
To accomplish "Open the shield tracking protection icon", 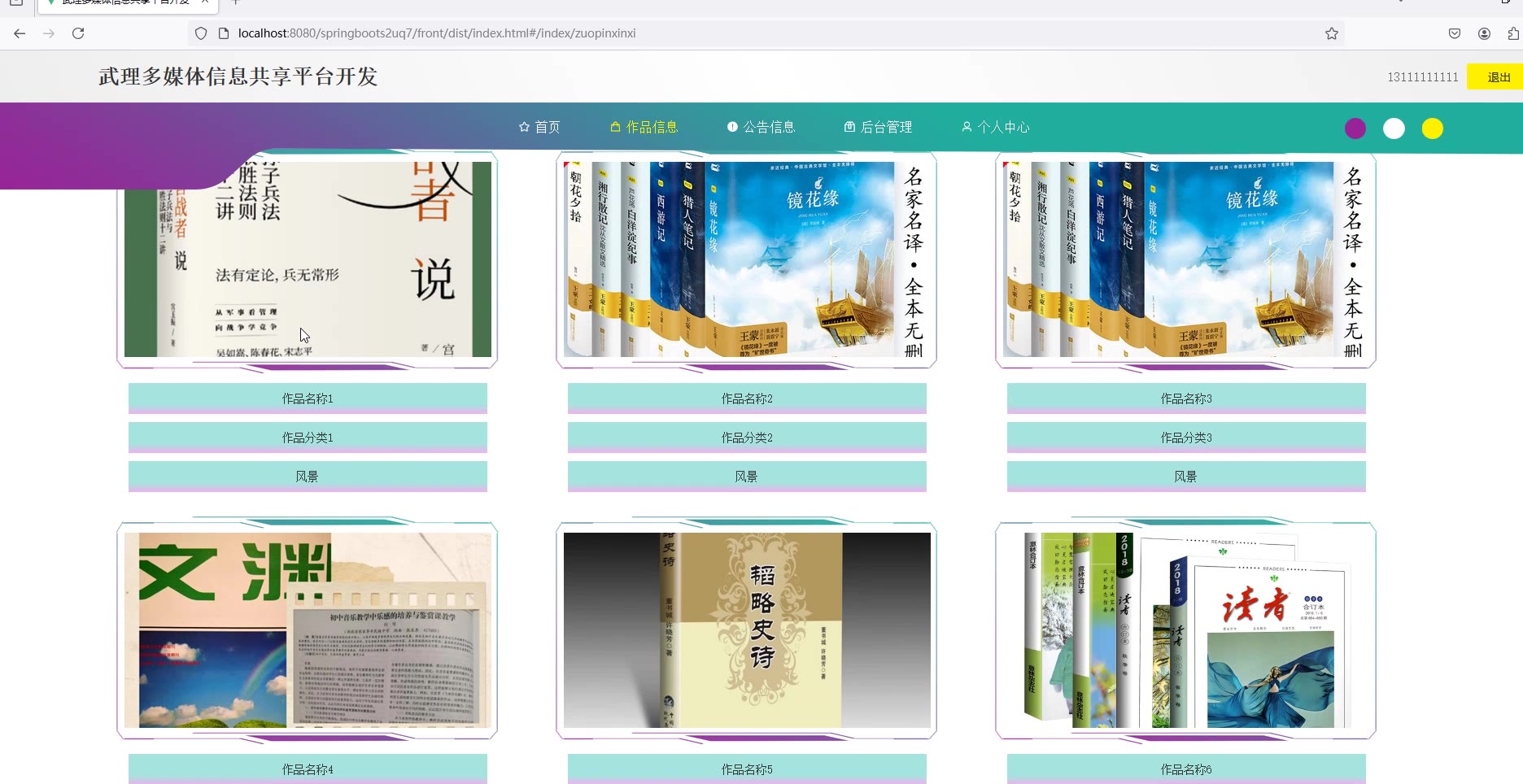I will point(201,33).
